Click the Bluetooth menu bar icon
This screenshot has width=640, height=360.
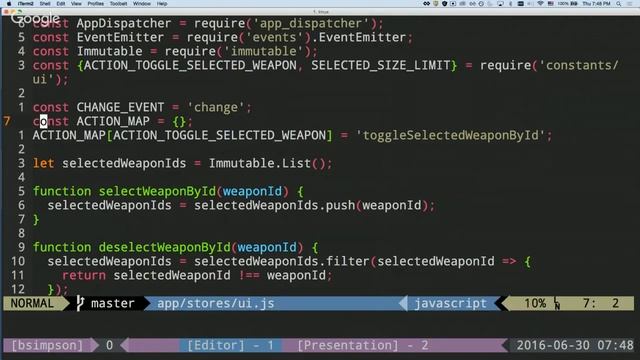(x=511, y=4)
